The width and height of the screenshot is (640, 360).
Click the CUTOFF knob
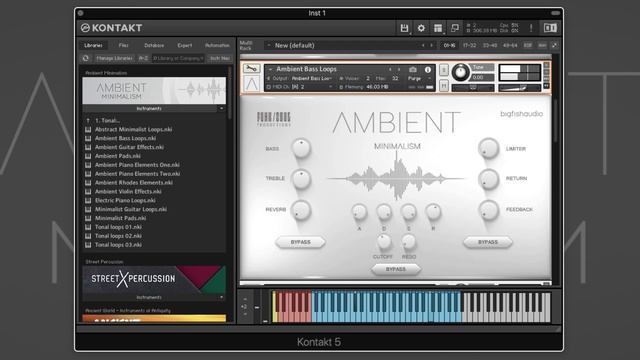[383, 242]
